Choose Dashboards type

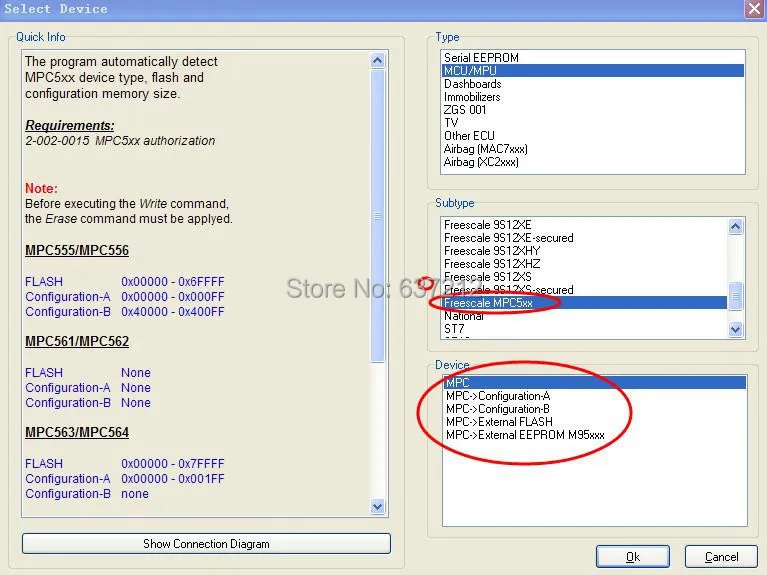point(592,84)
